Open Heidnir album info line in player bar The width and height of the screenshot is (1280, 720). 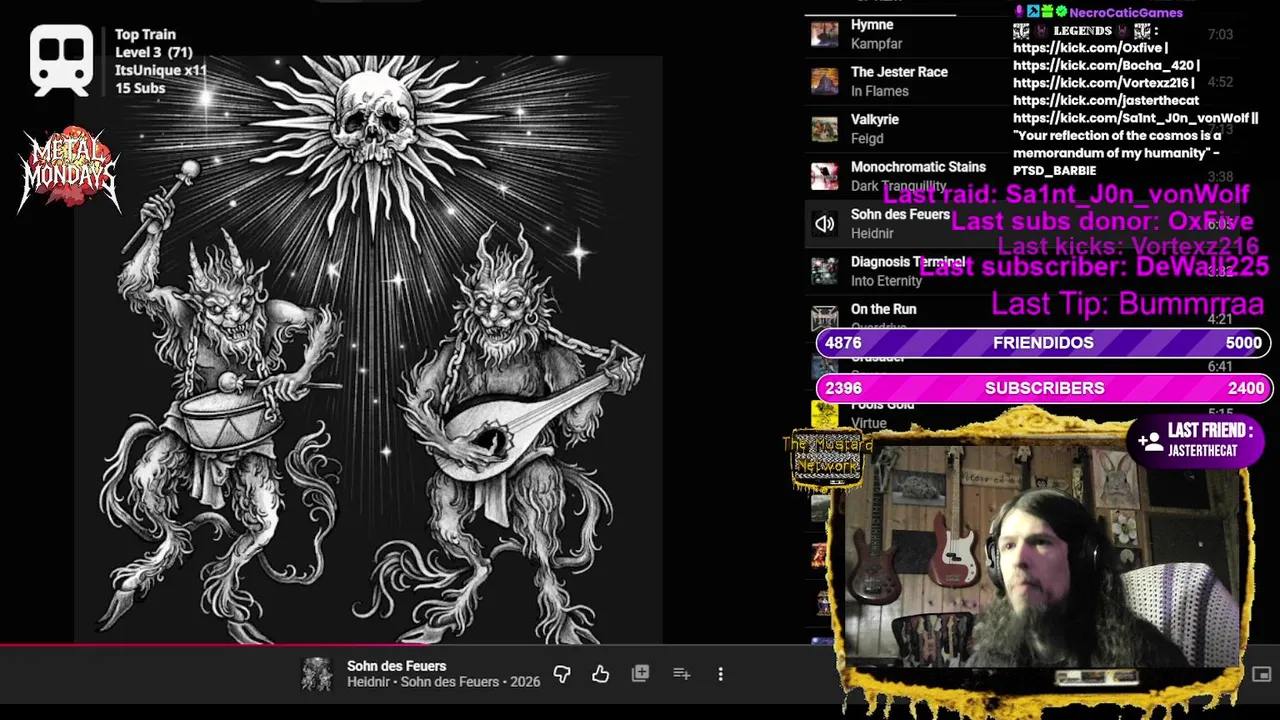[444, 682]
